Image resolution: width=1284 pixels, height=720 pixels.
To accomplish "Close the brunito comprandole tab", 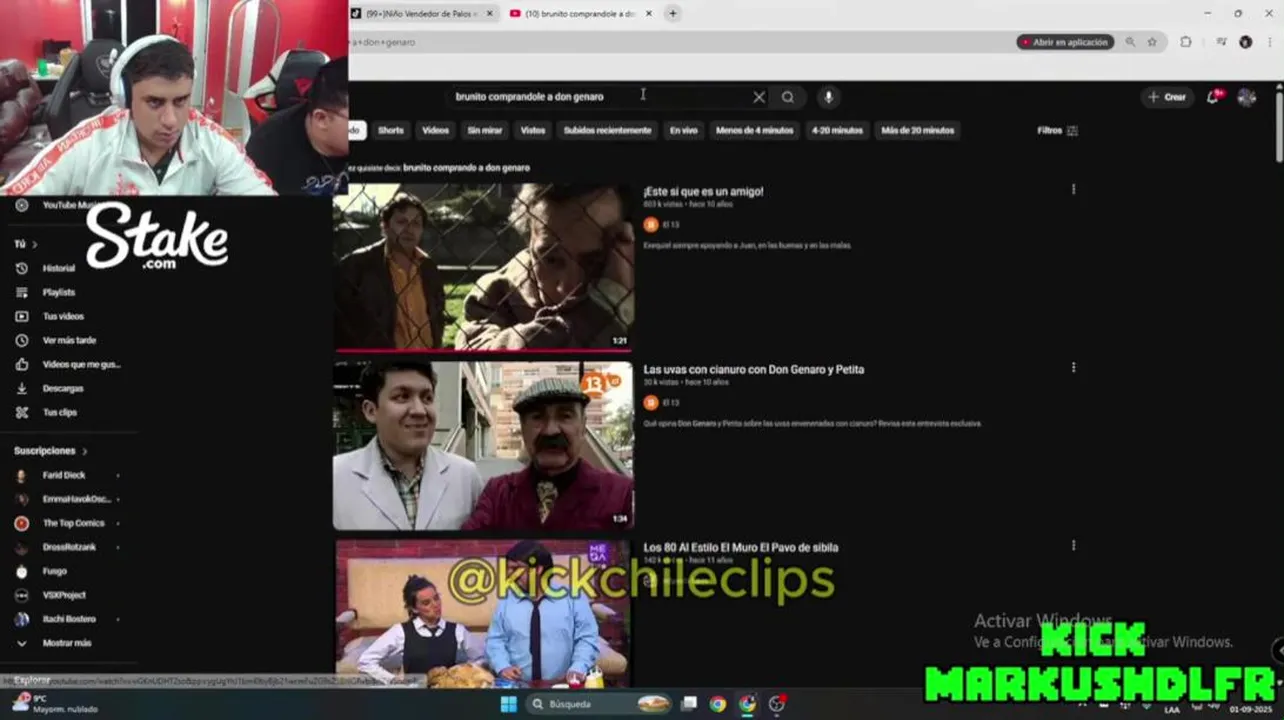I will tap(649, 13).
